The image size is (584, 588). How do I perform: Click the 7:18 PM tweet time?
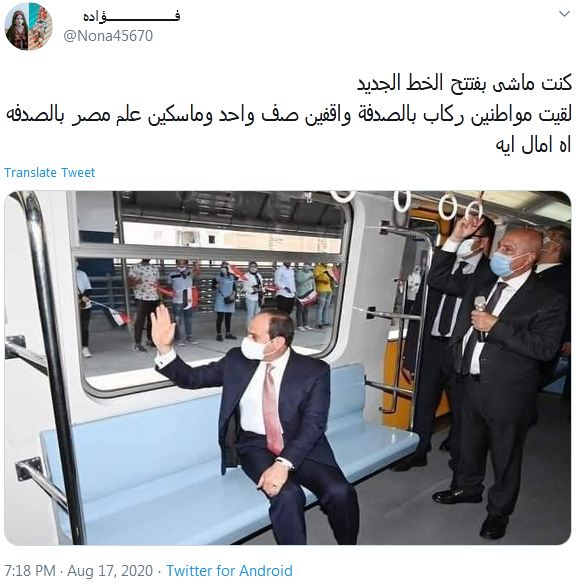[30, 571]
